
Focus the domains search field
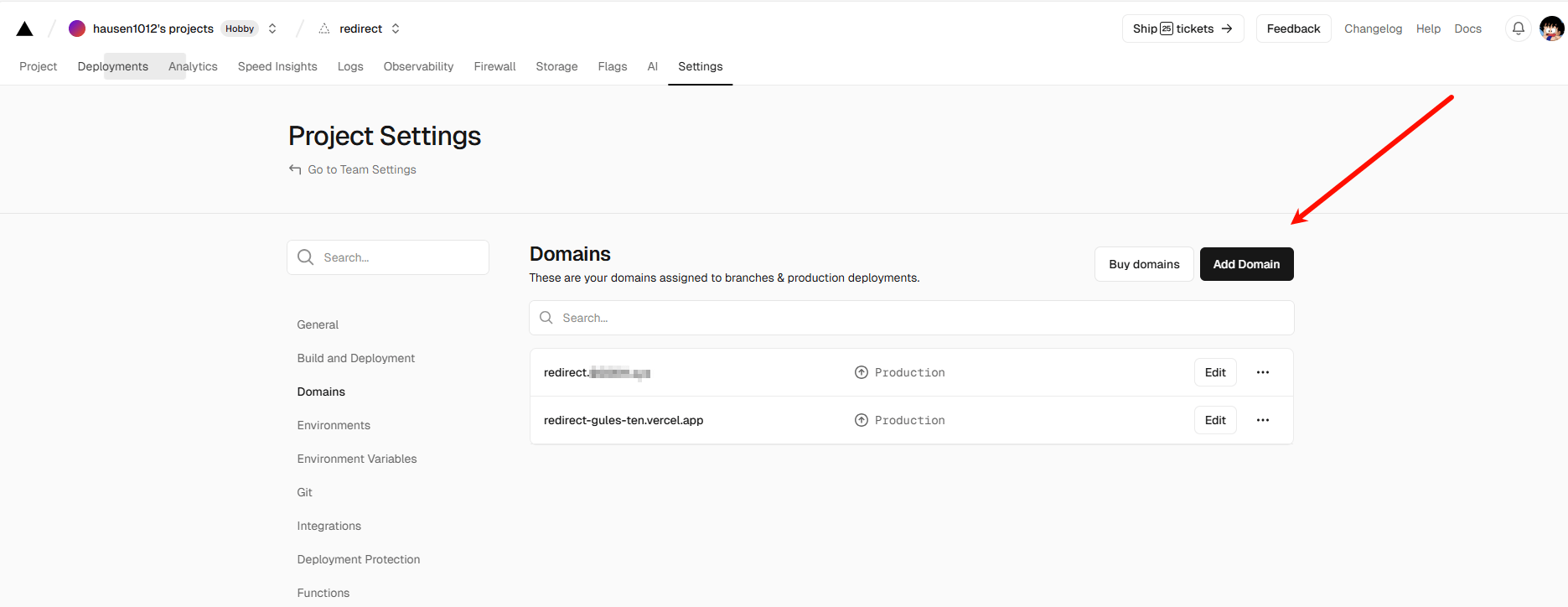tap(911, 318)
